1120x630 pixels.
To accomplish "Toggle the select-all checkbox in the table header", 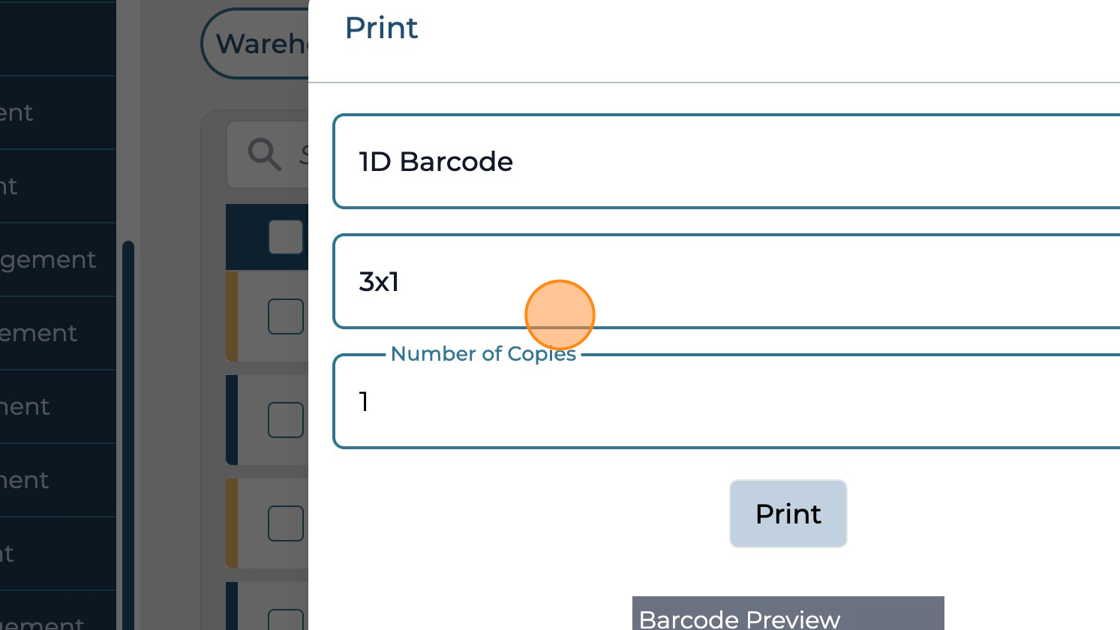I will coord(283,236).
